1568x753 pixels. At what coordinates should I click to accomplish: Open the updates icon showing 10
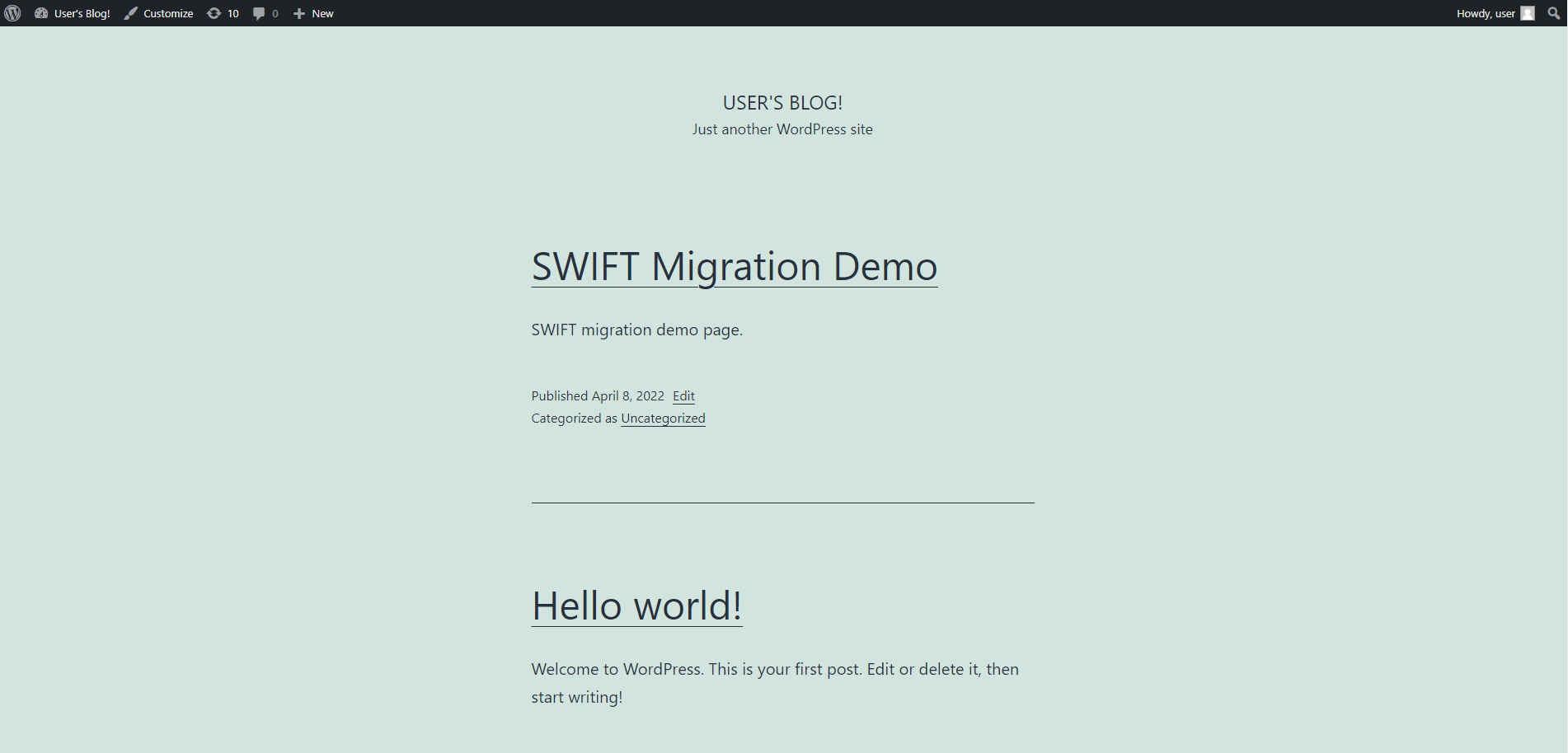point(214,13)
